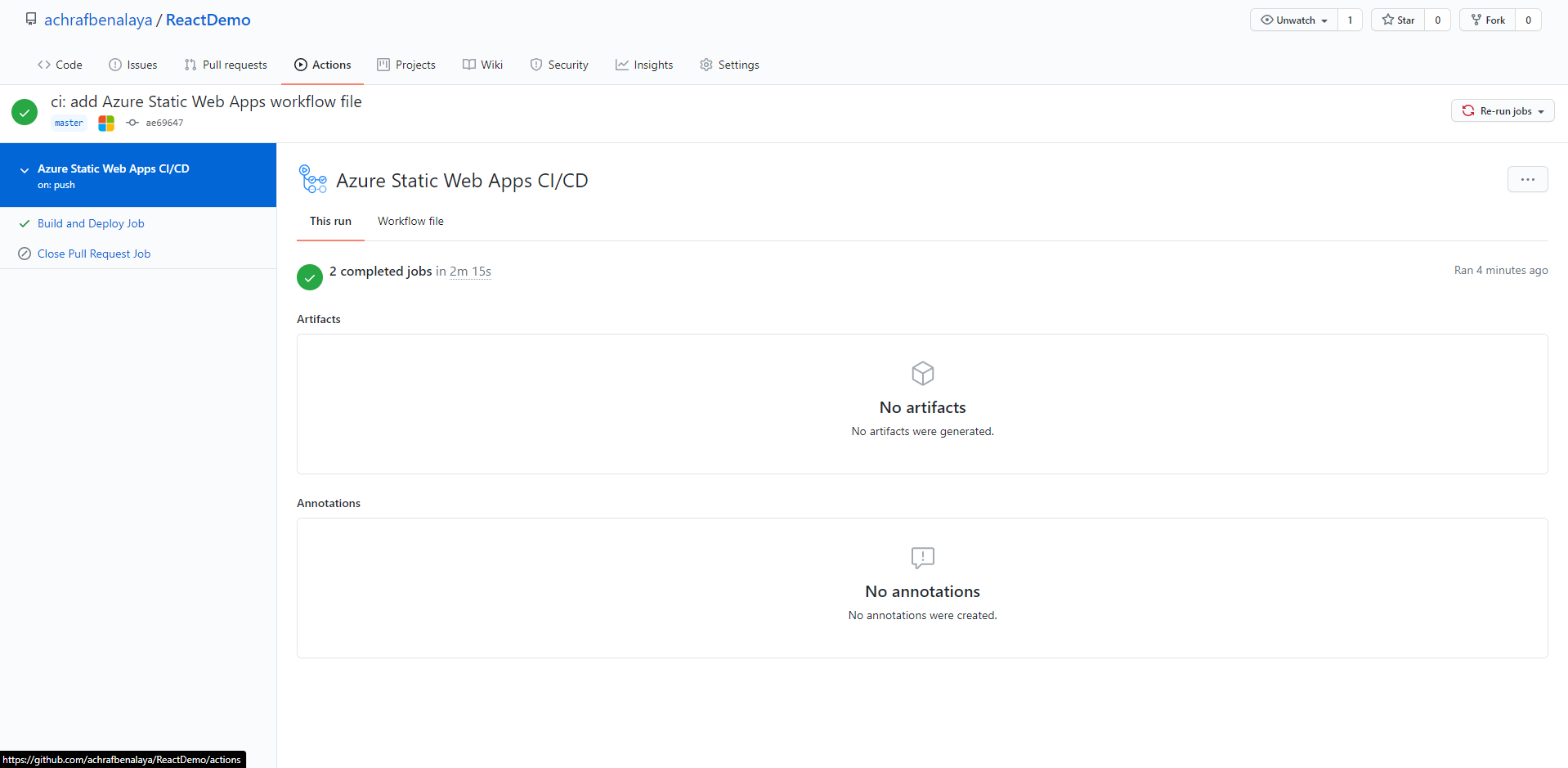Click the workflow graph icon beside Azure Static Web Apps CI/CD

pyautogui.click(x=312, y=178)
